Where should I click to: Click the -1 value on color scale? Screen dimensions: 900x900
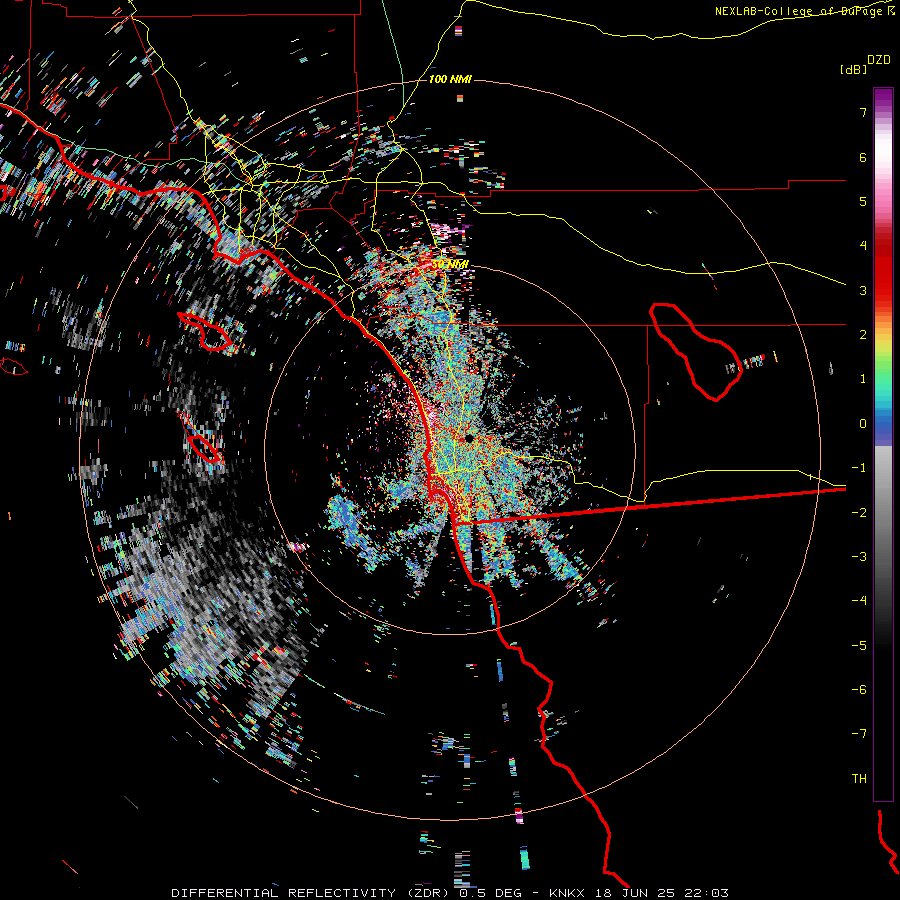tap(859, 468)
